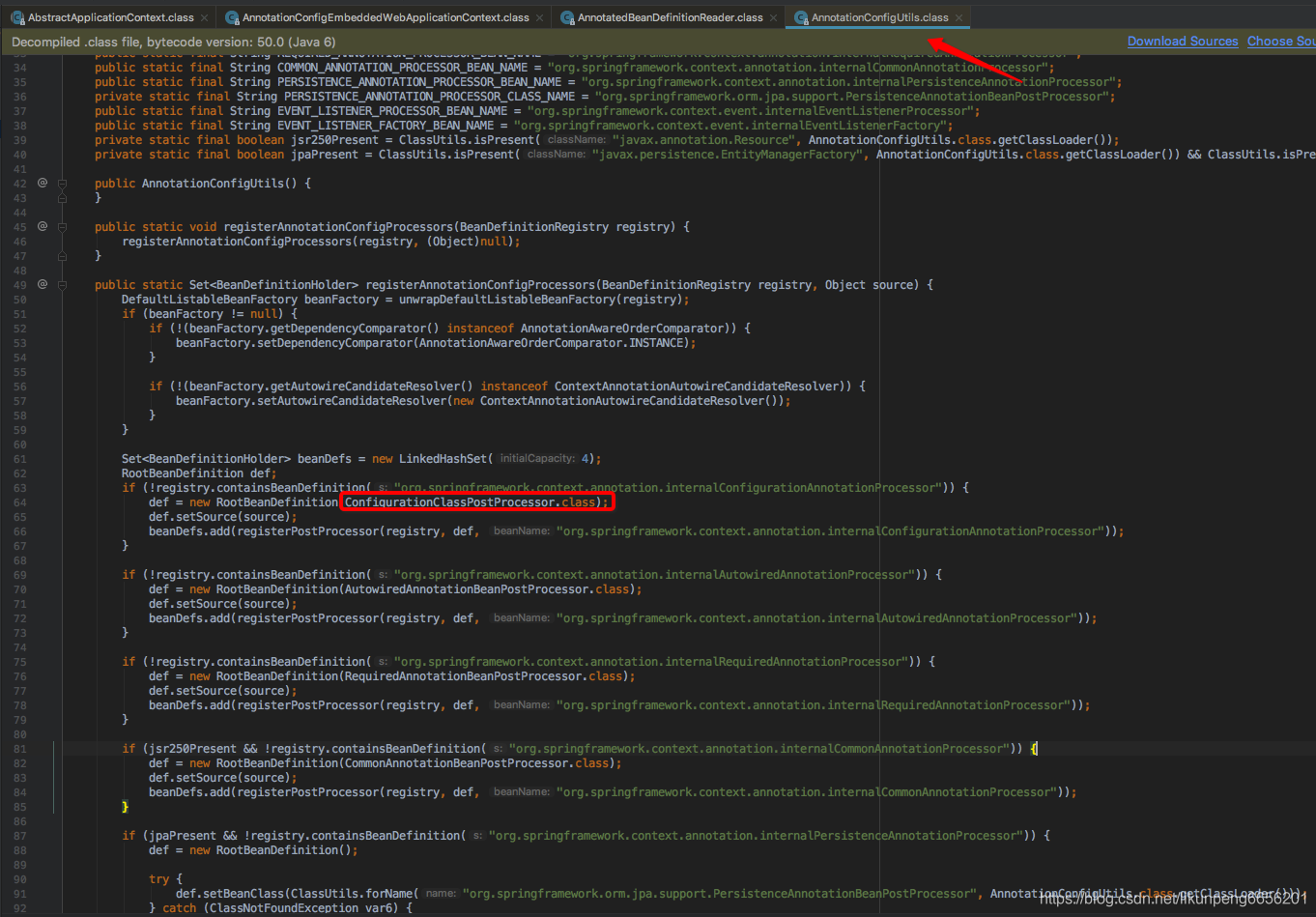Click 'RootBeanDefinition def;' on line 62
This screenshot has height=917, width=1316.
199,473
